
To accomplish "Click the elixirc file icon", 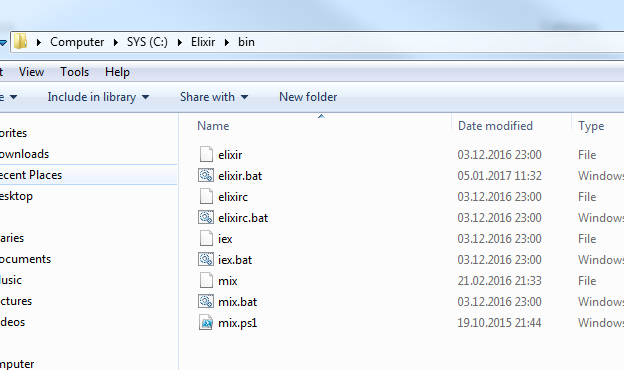I will (x=206, y=197).
